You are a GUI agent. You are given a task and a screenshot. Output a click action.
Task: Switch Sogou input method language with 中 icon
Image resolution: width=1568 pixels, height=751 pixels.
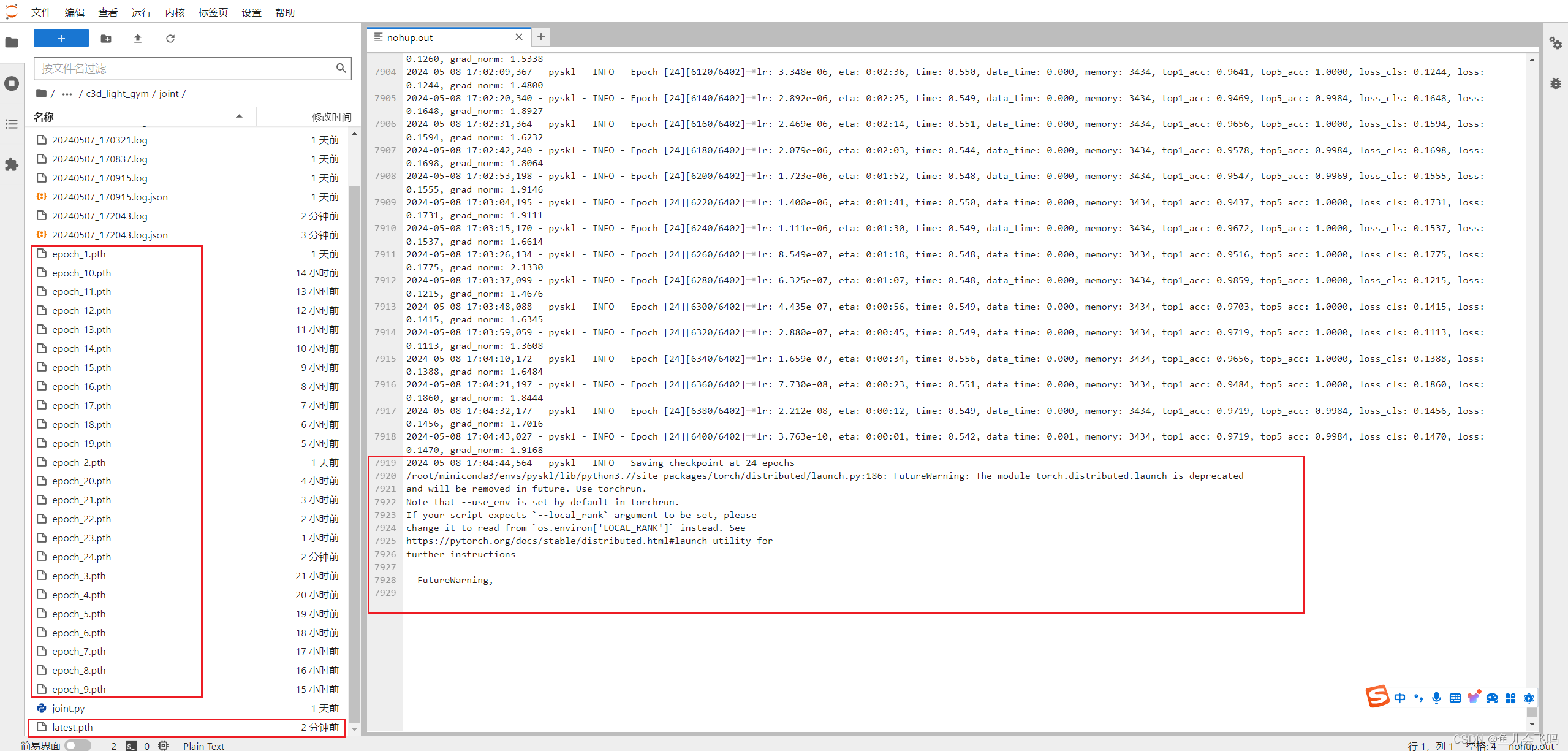coord(1401,698)
